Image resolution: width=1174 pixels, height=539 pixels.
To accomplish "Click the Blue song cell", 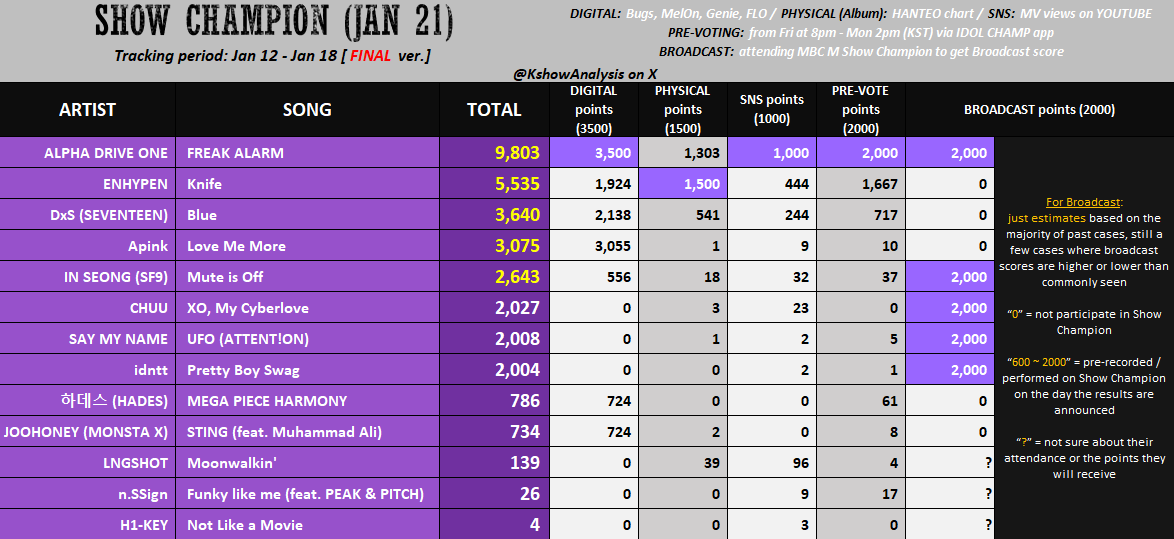I will point(308,215).
